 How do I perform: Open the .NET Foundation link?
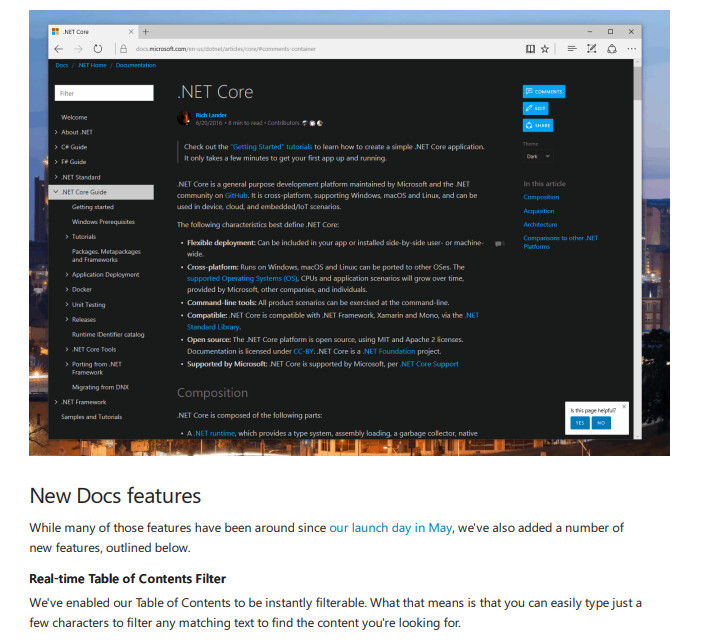click(389, 351)
